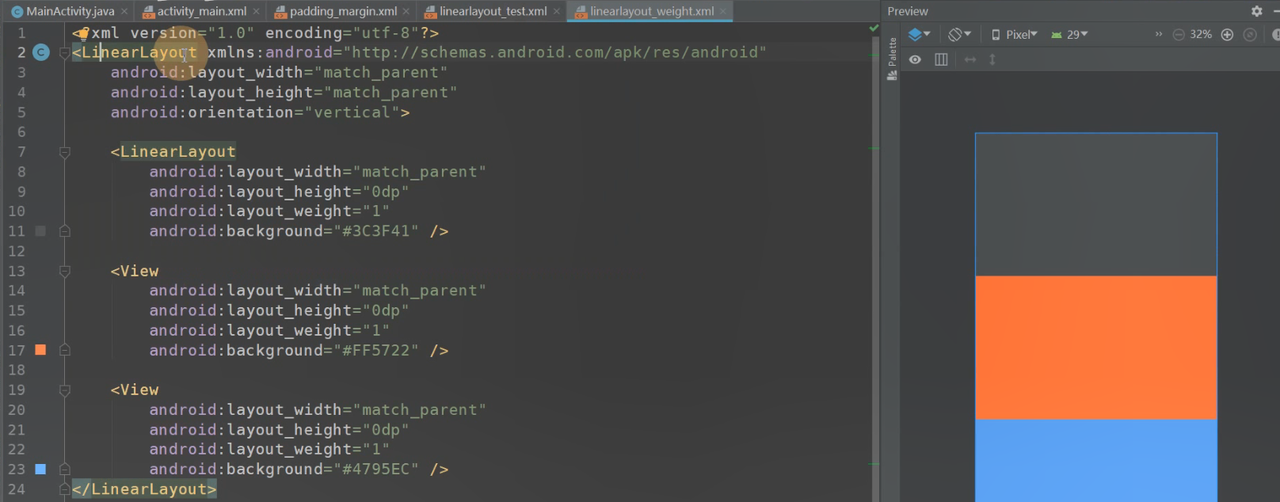
Task: Click the <View tag on line 19
Action: click(135, 390)
